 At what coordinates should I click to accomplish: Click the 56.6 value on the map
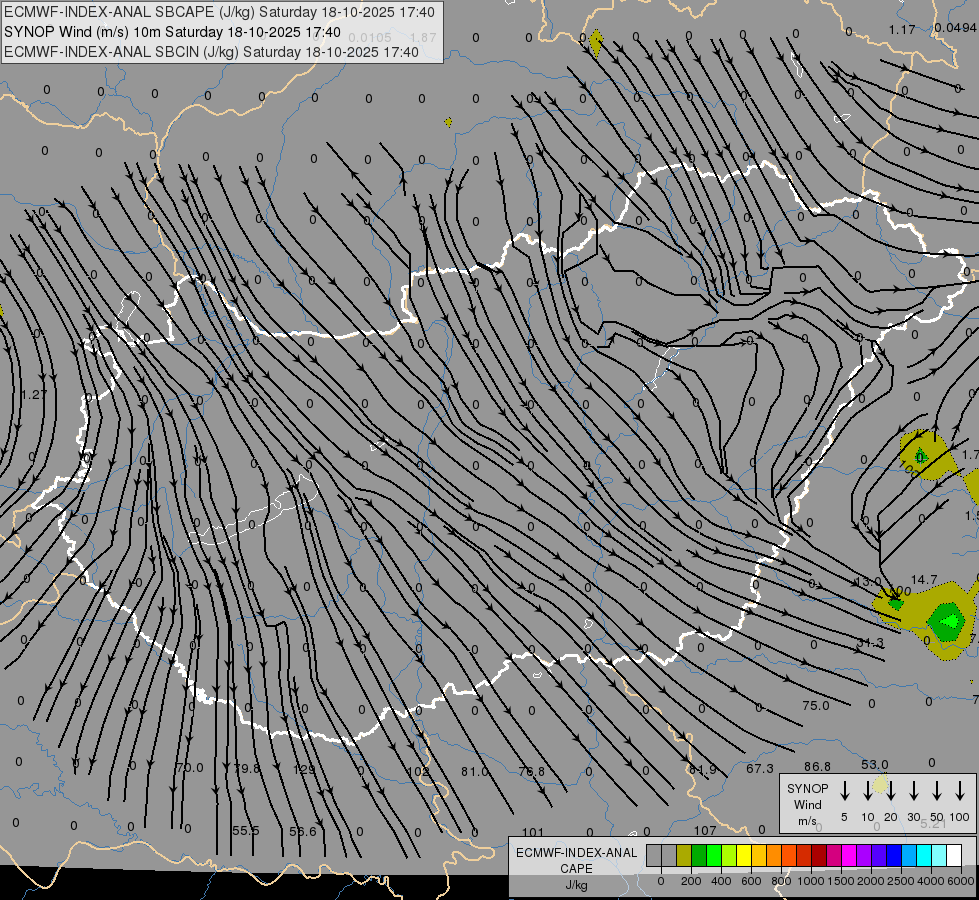click(303, 831)
